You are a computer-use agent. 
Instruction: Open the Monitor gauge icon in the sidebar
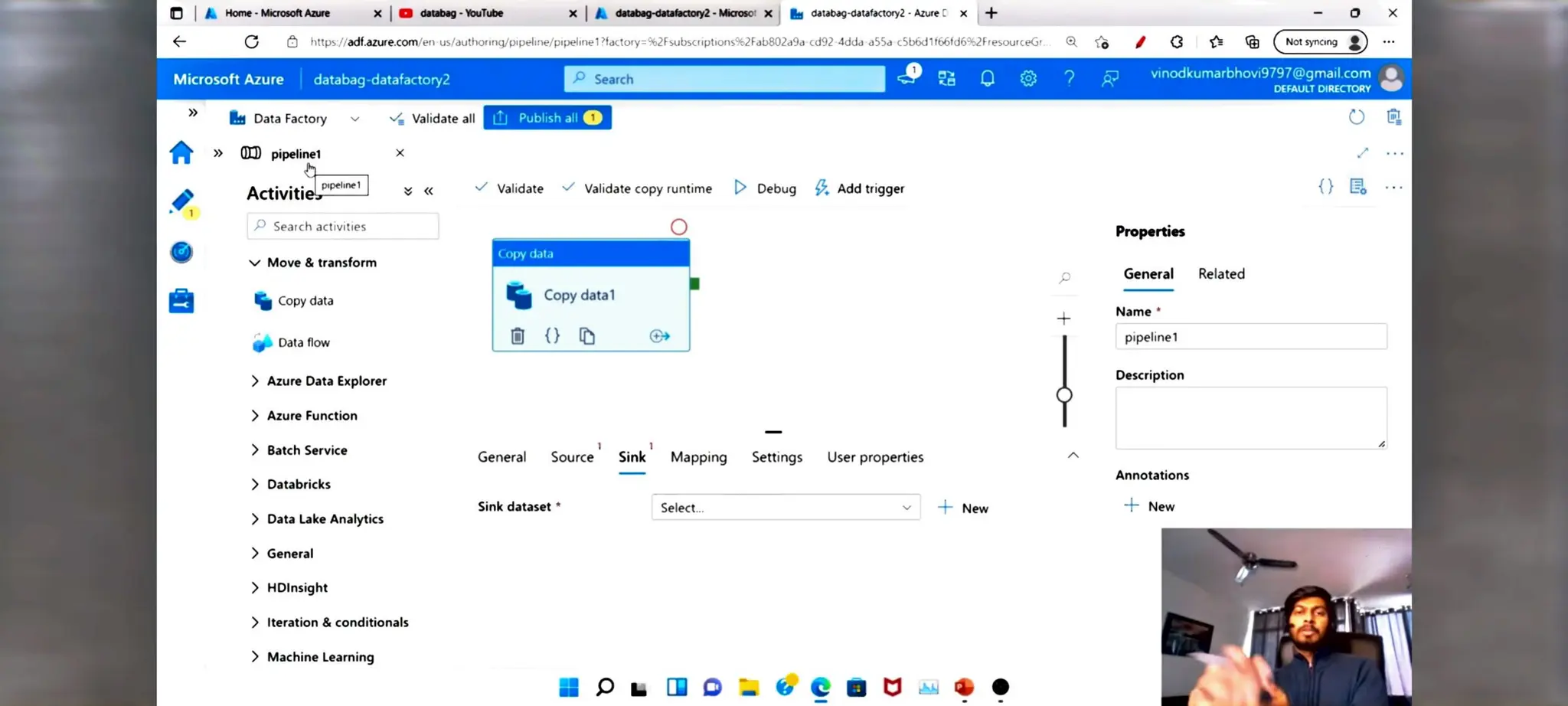click(x=181, y=252)
